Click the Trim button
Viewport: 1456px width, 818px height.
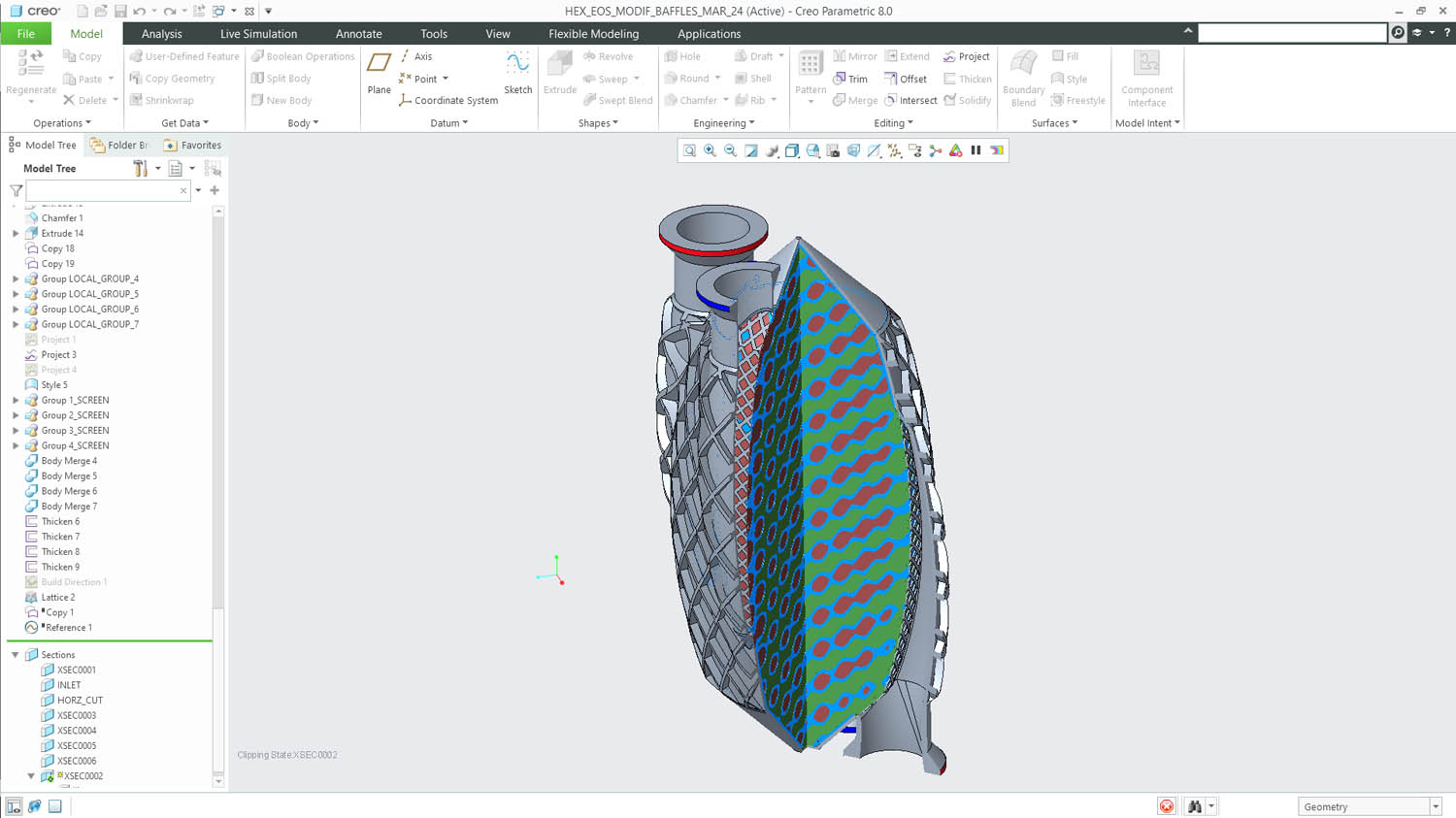[x=850, y=79]
